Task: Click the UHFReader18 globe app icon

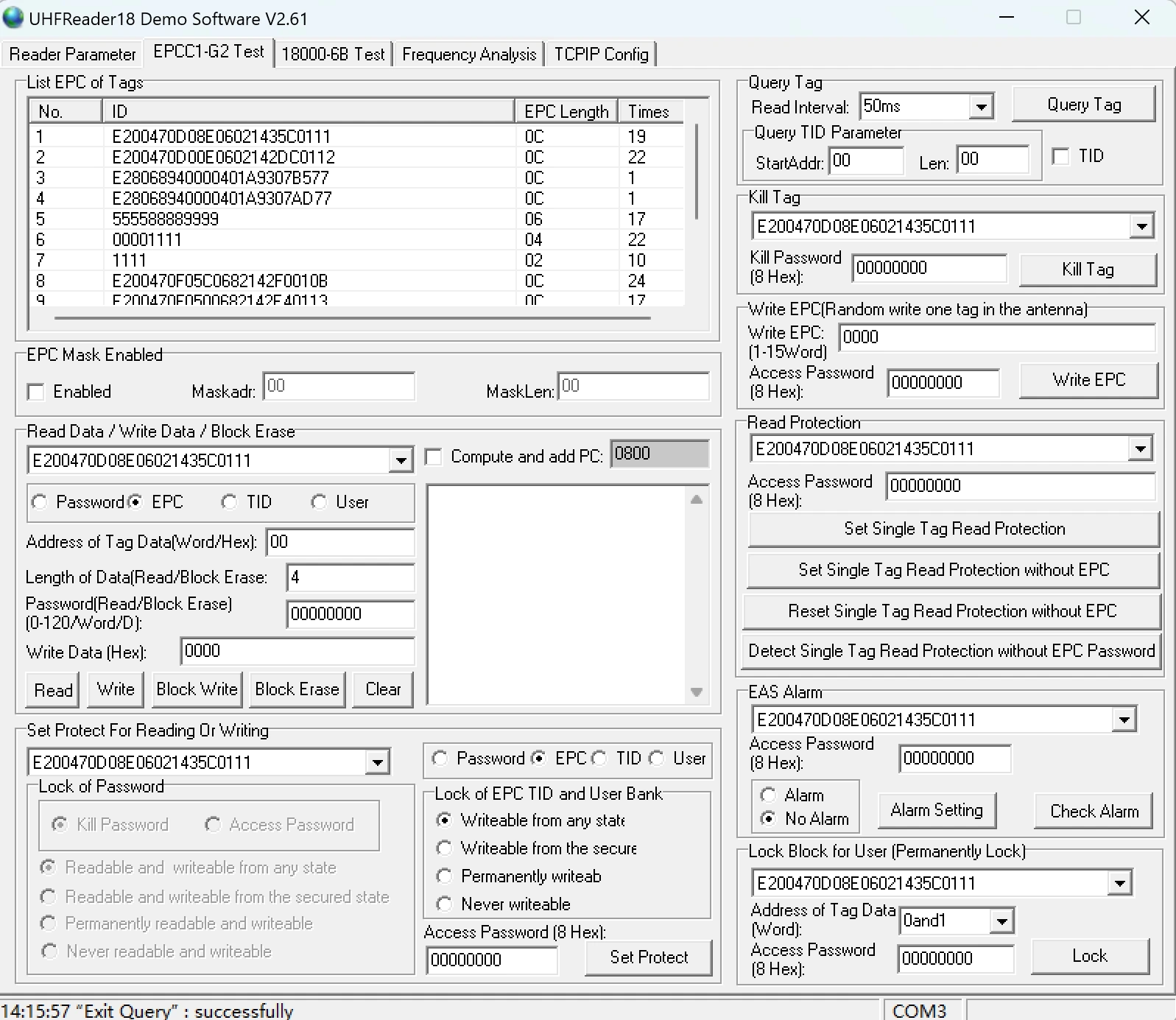Action: pos(13,18)
